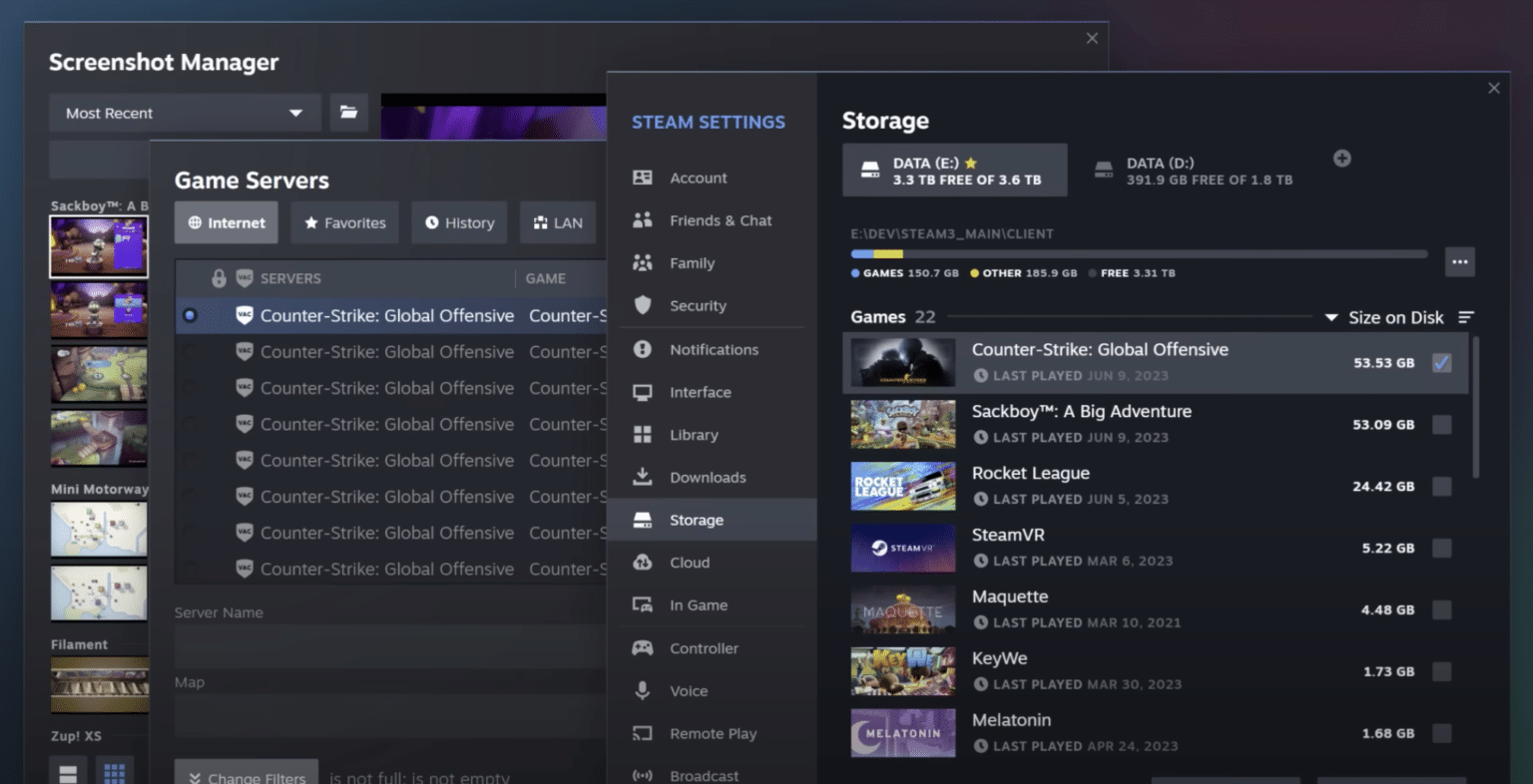
Task: Open the screenshot folder icon
Action: click(x=347, y=113)
